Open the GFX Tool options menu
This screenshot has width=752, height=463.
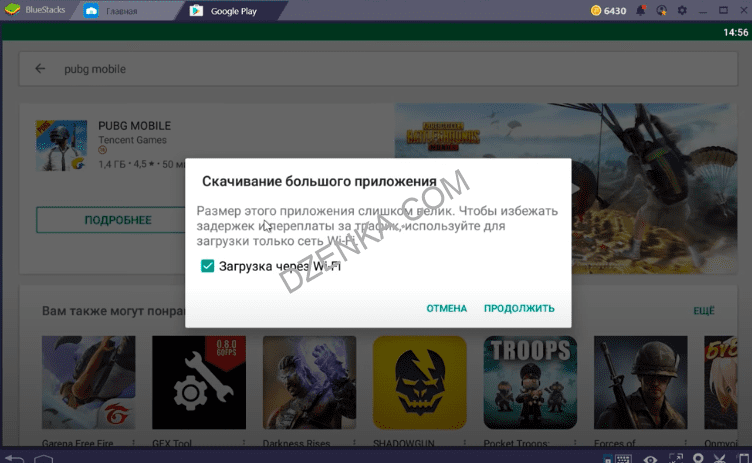(244, 442)
